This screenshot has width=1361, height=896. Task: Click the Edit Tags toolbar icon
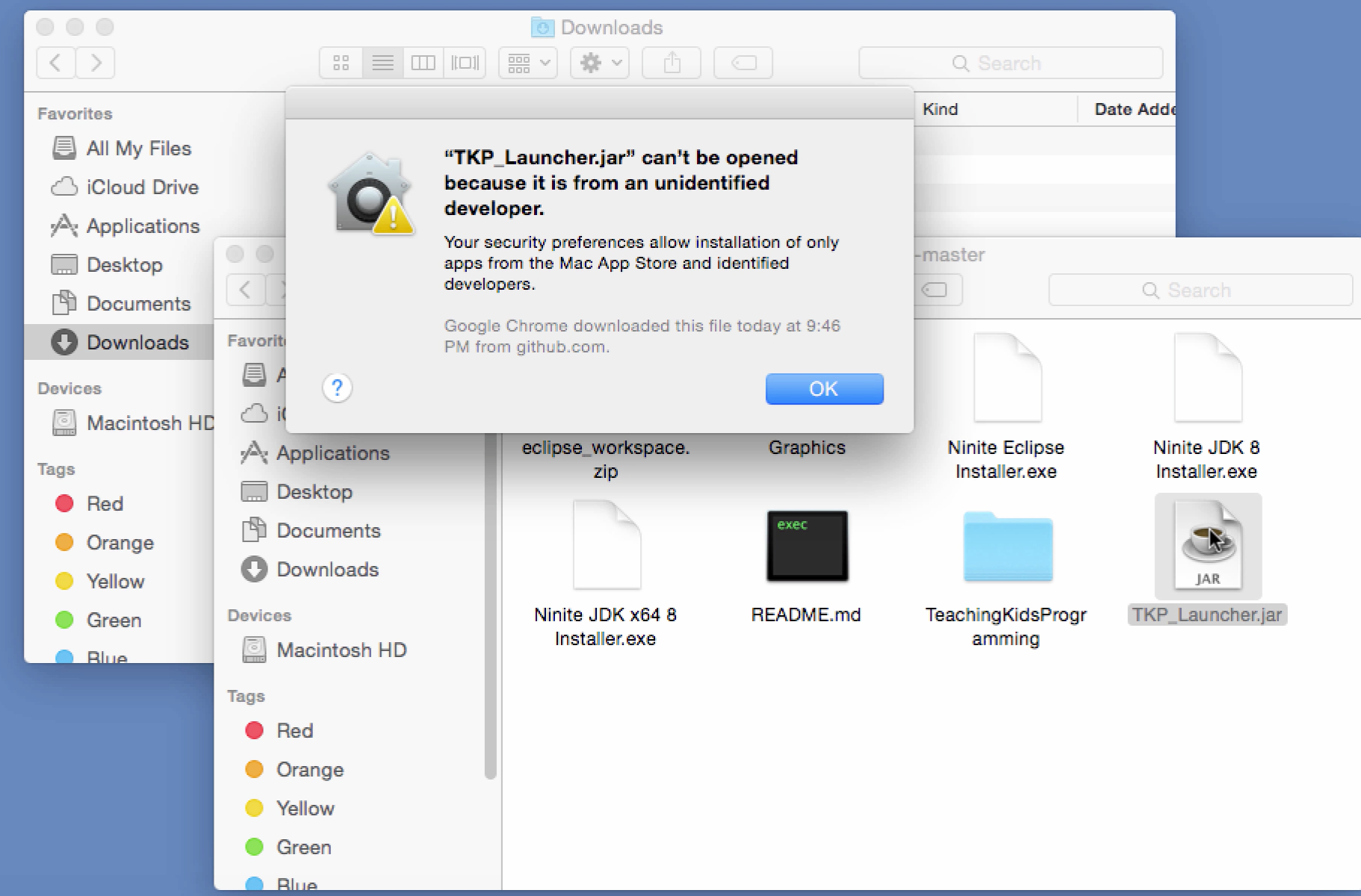point(743,63)
